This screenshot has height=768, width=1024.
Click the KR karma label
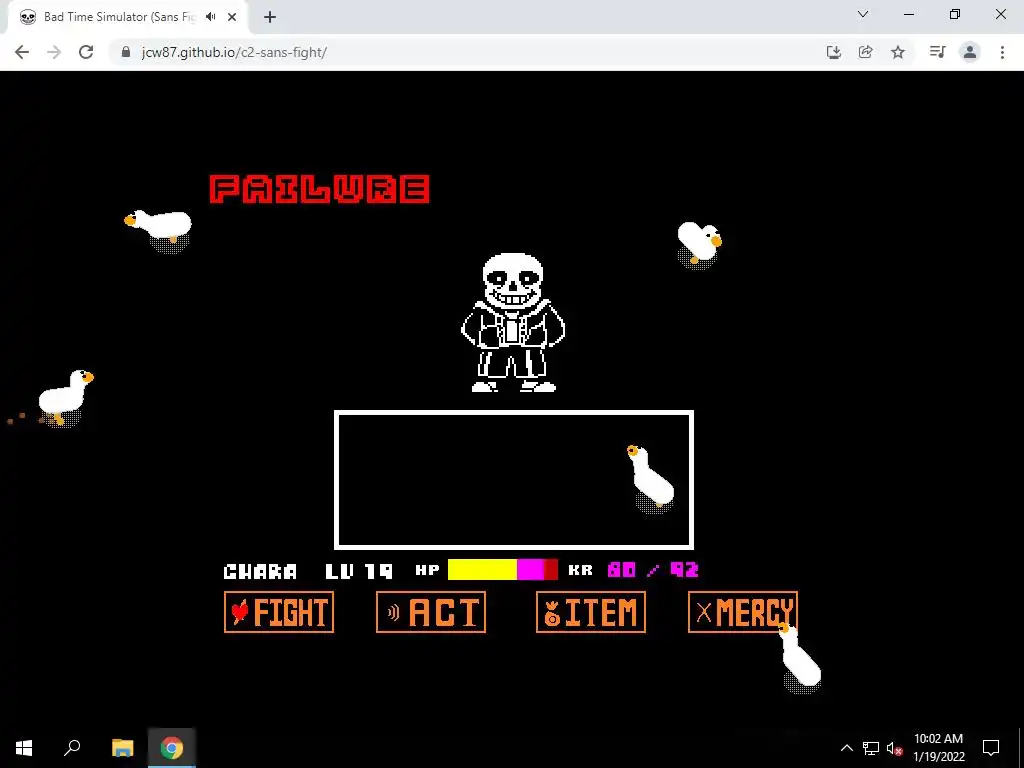(581, 570)
